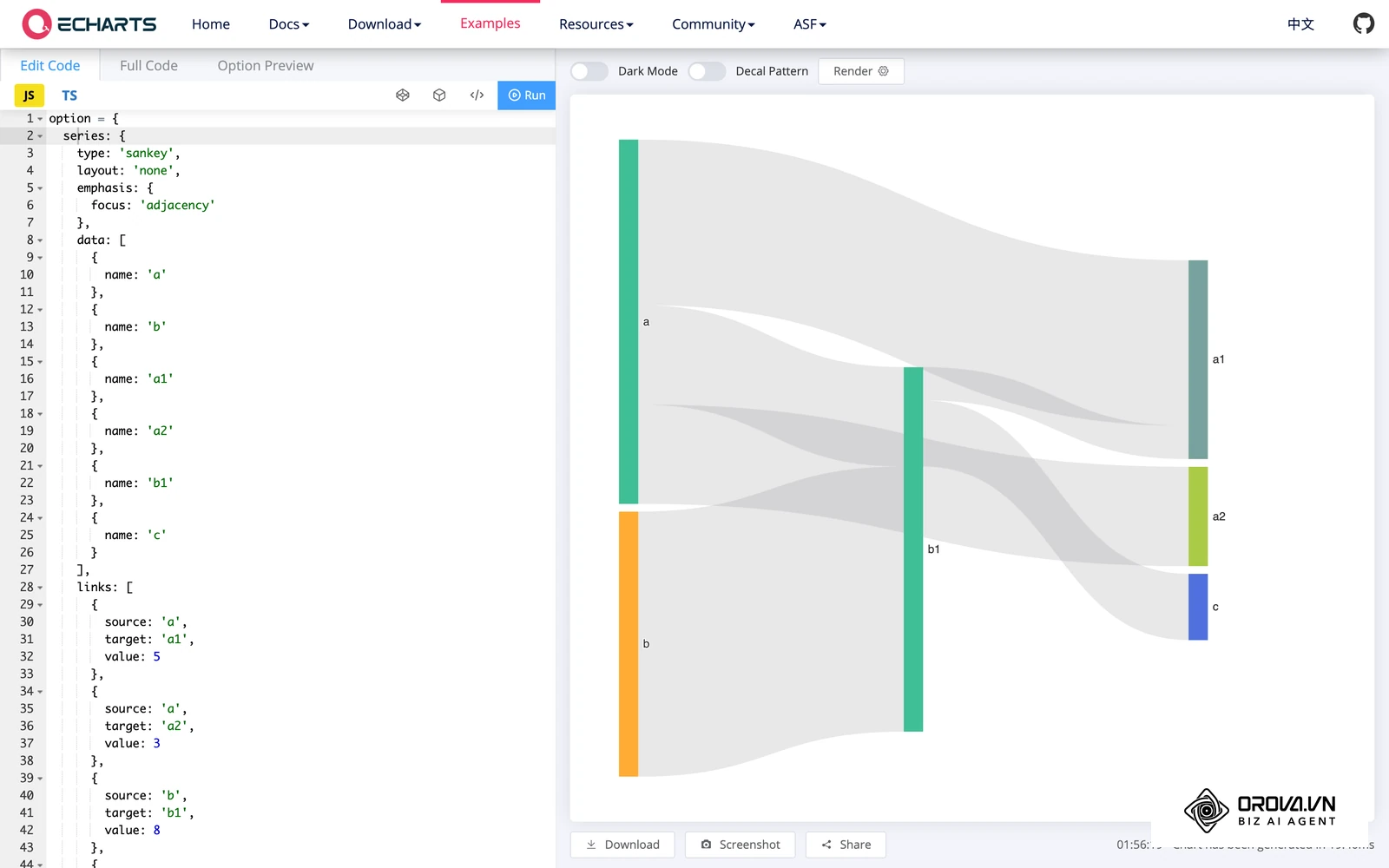Switch to the Full Code tab
The width and height of the screenshot is (1389, 868).
148,65
